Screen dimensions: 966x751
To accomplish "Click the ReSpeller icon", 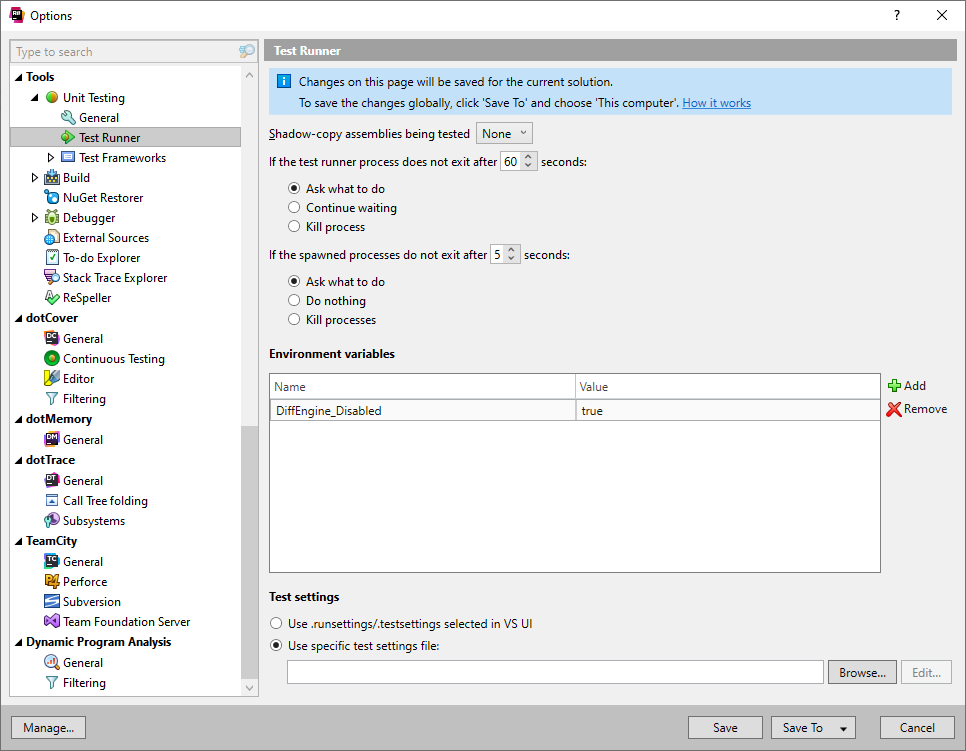I will point(52,298).
